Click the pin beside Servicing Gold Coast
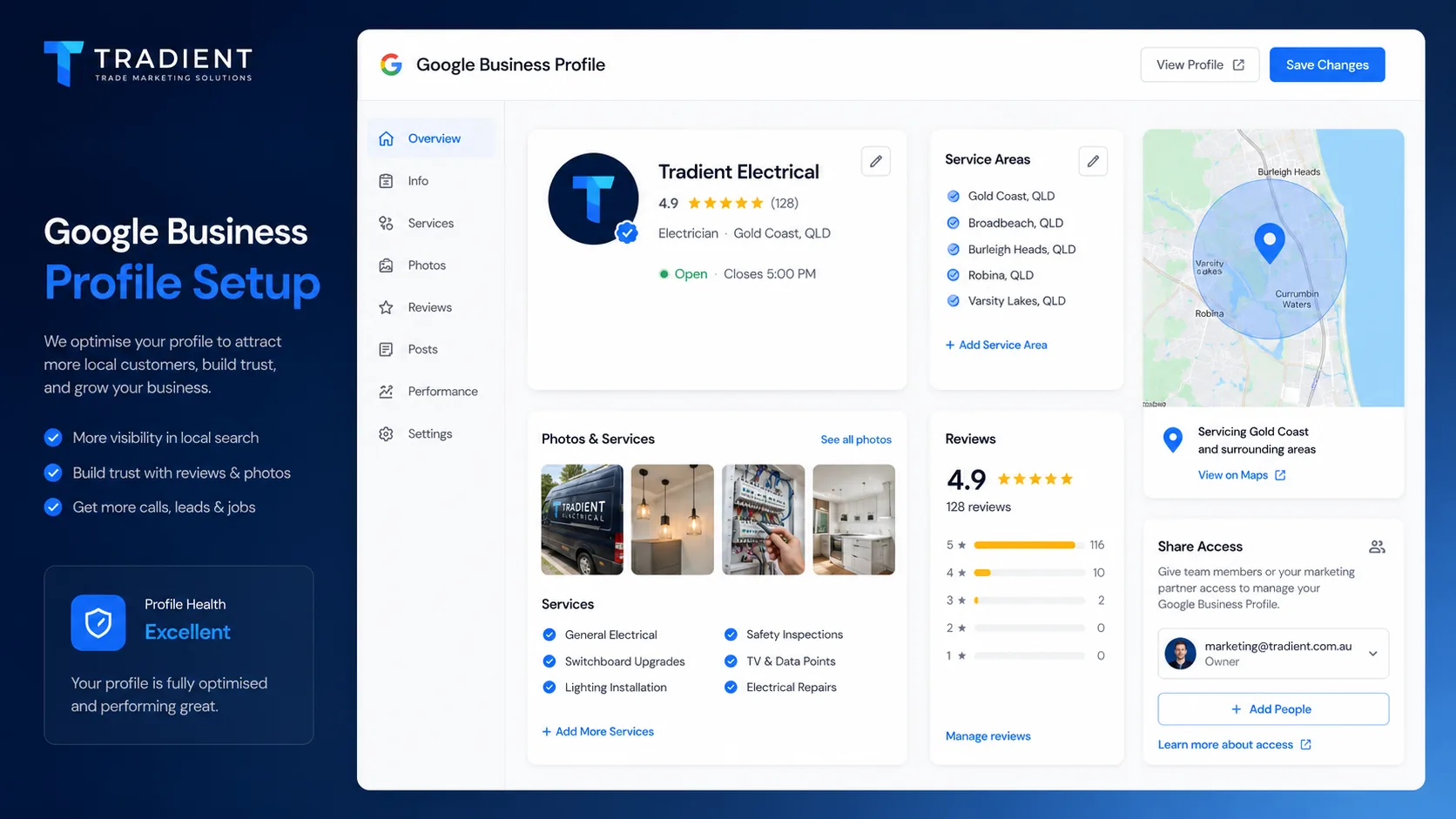The image size is (1456, 819). coord(1173,440)
